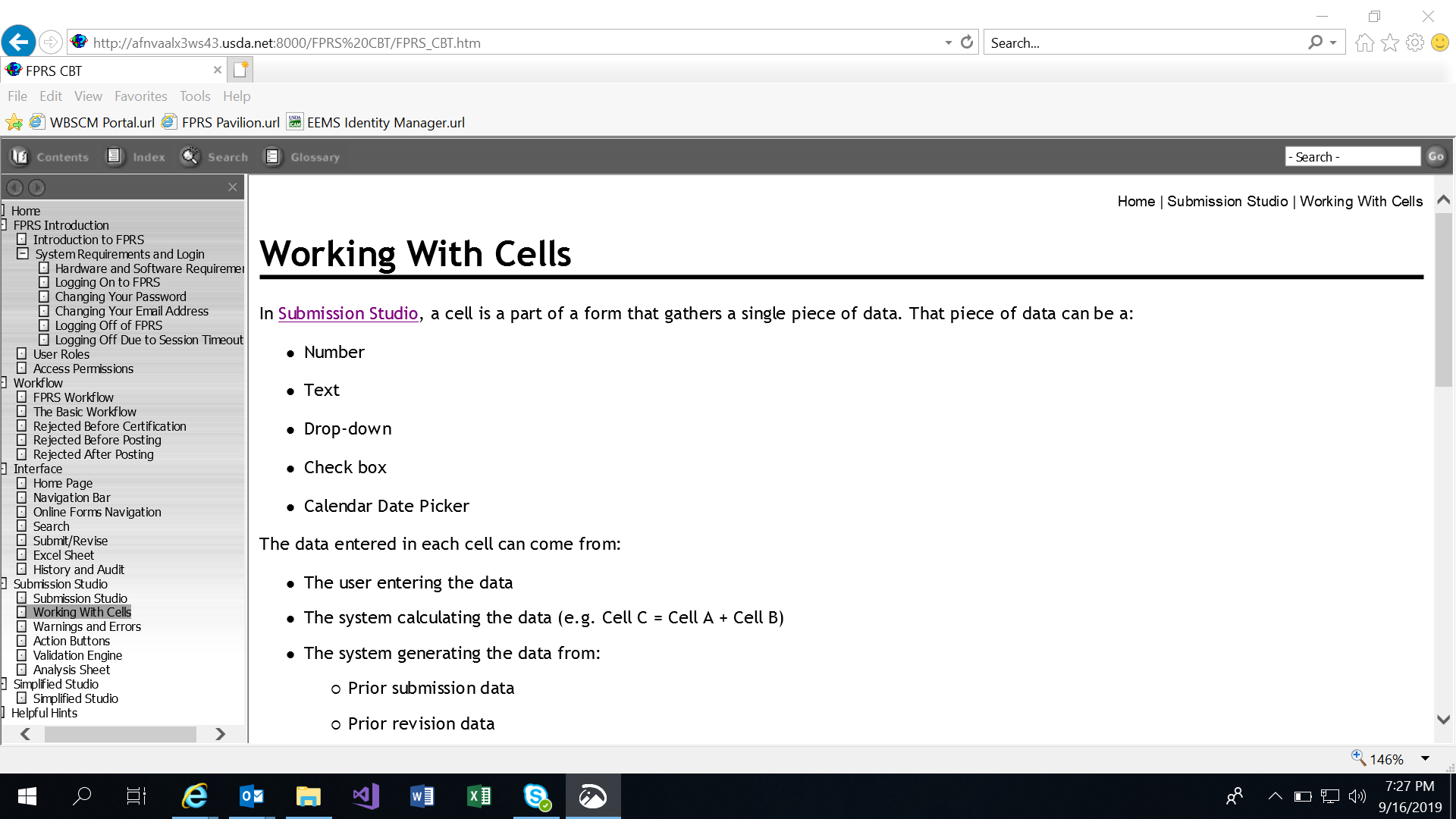The image size is (1456, 819).
Task: Select Warnings and Errors topic
Action: coord(86,626)
